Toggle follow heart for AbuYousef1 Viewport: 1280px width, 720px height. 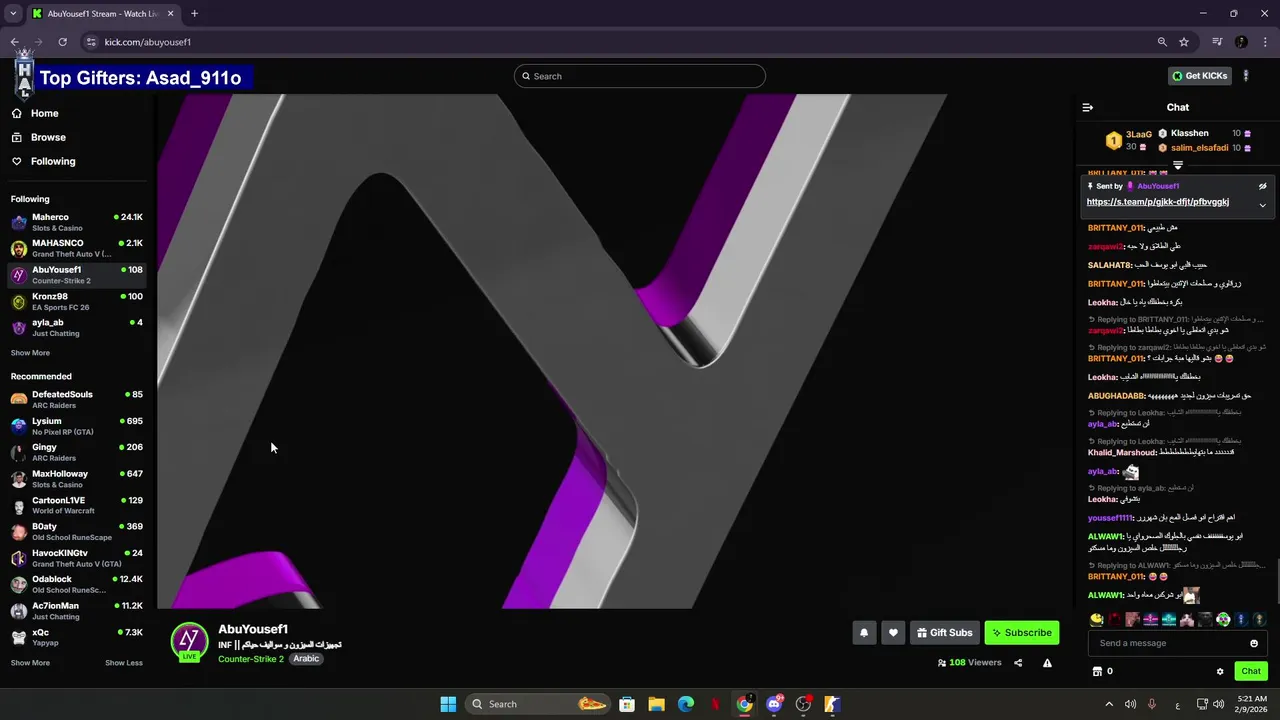point(893,632)
